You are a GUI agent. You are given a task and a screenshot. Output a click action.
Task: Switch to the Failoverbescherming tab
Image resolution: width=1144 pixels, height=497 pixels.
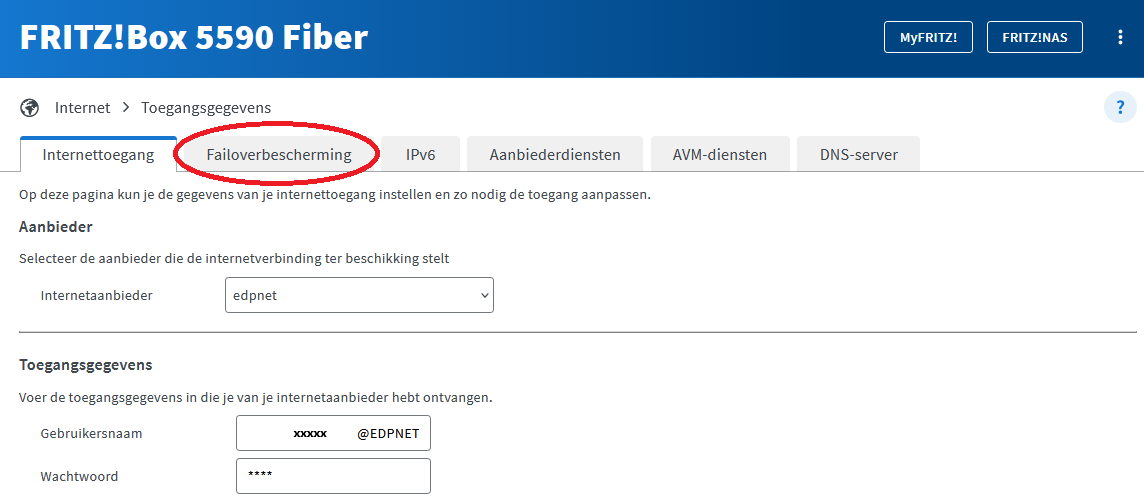[x=279, y=155]
